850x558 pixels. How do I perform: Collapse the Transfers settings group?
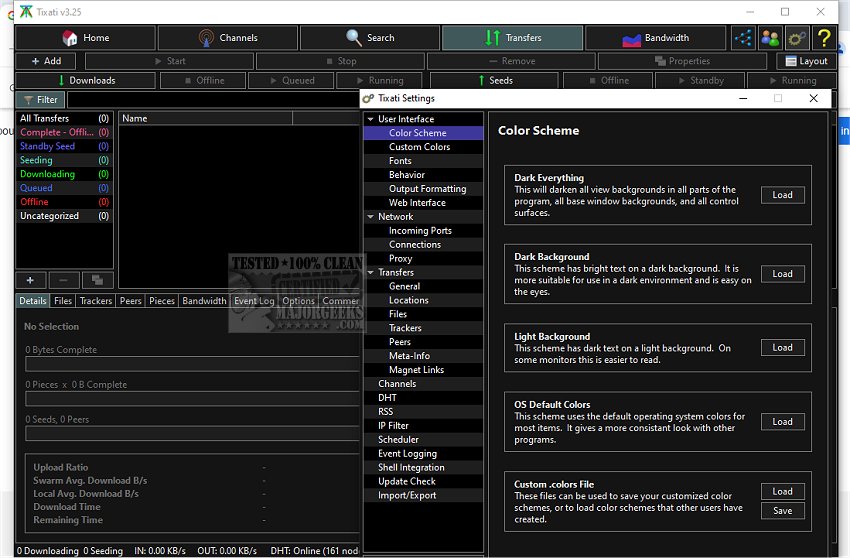(370, 272)
